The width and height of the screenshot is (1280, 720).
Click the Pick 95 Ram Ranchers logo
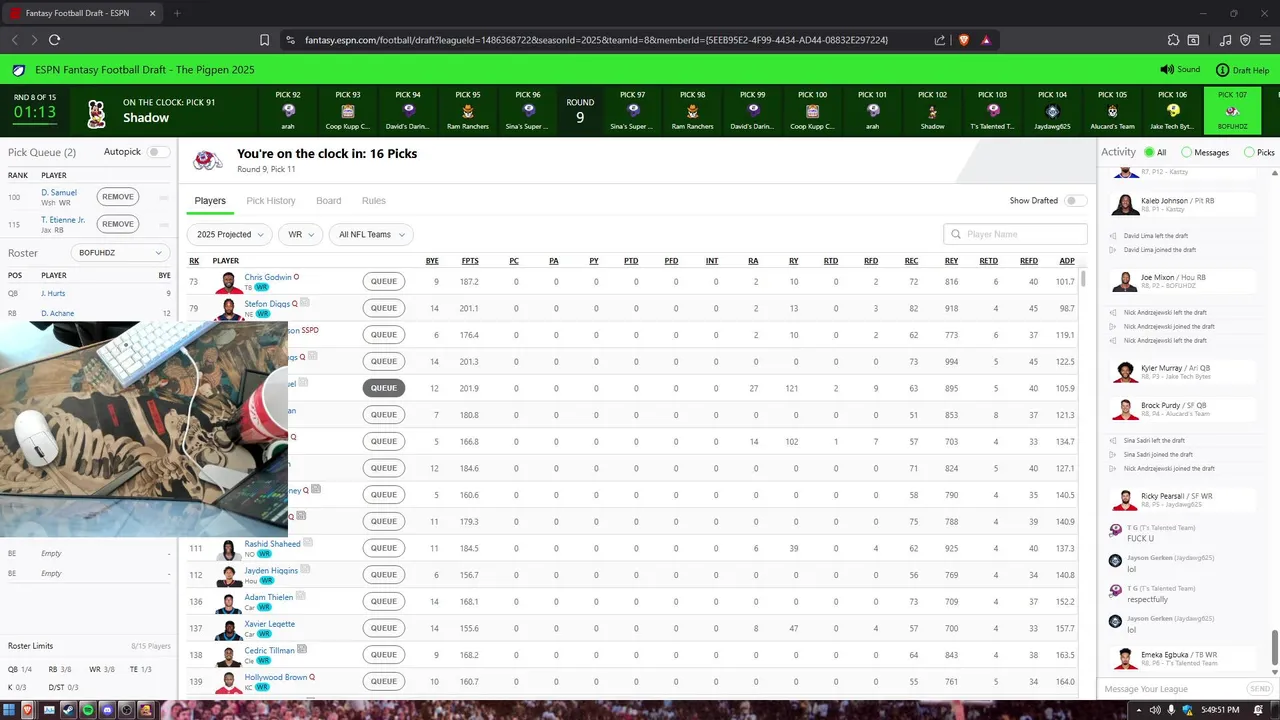click(x=468, y=111)
